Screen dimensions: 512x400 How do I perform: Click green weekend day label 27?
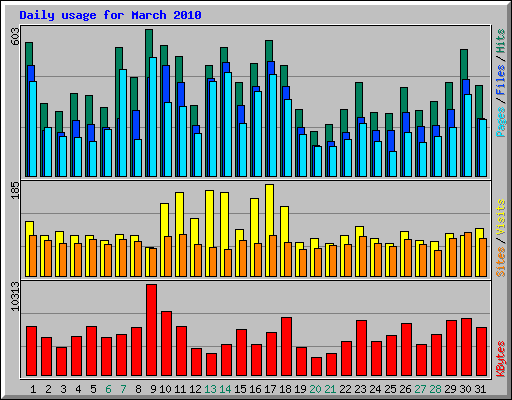[420, 389]
